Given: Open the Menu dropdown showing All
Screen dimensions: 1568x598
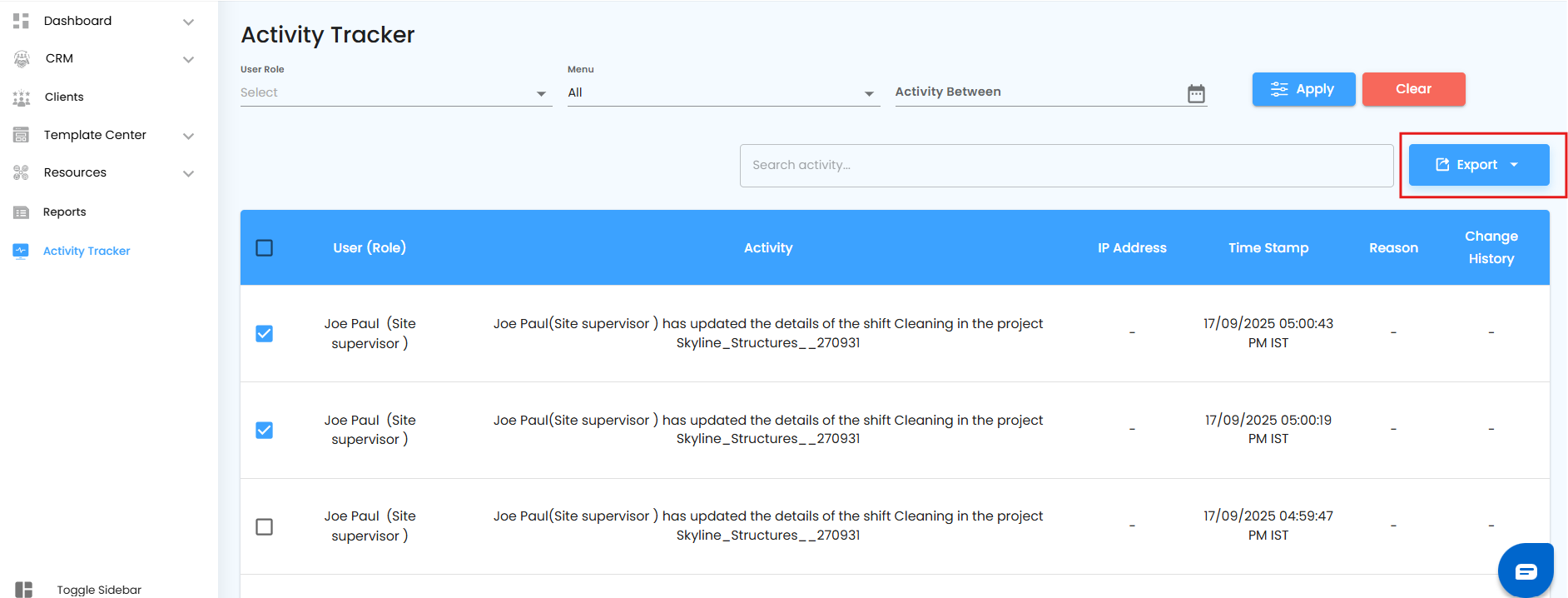Looking at the screenshot, I should click(x=723, y=92).
